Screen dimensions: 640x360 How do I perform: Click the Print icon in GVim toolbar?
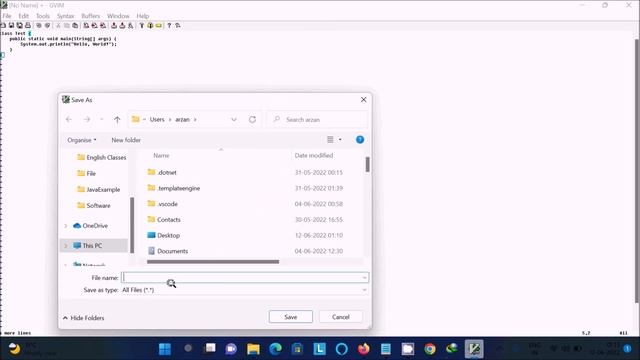pos(28,25)
